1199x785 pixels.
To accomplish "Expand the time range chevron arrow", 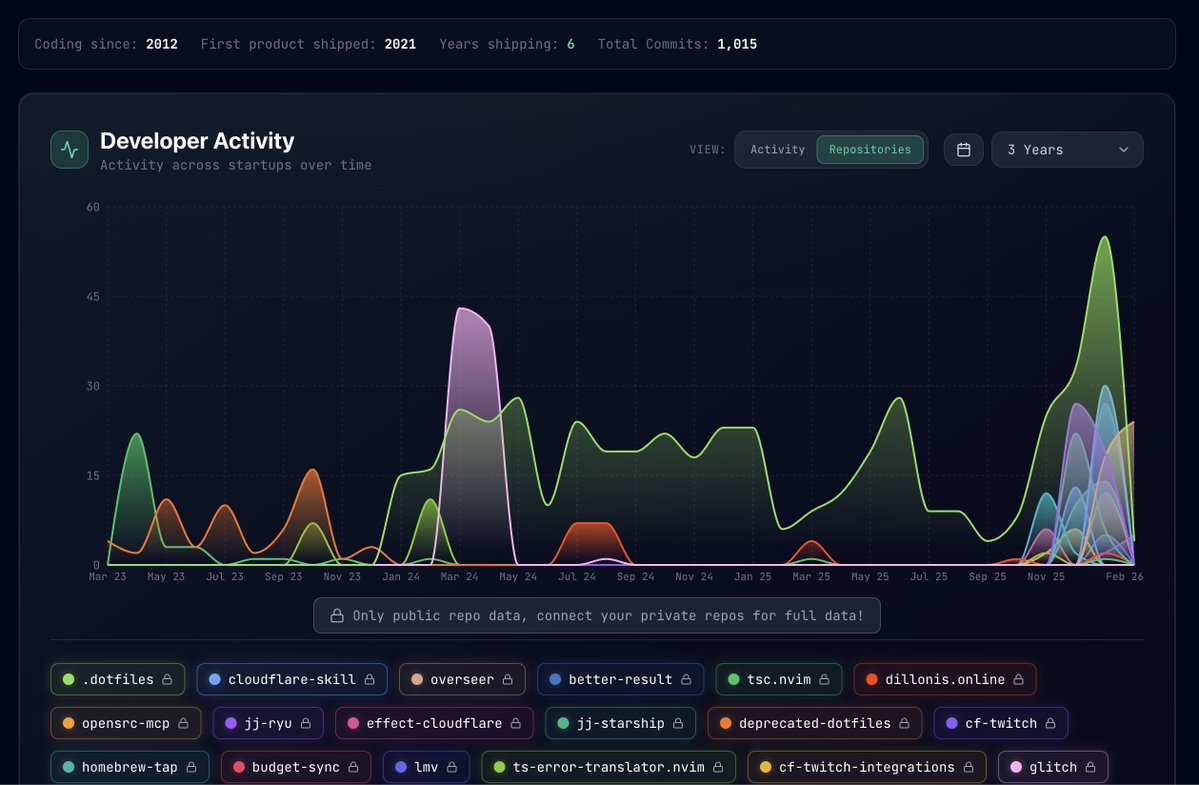I will click(x=1123, y=150).
